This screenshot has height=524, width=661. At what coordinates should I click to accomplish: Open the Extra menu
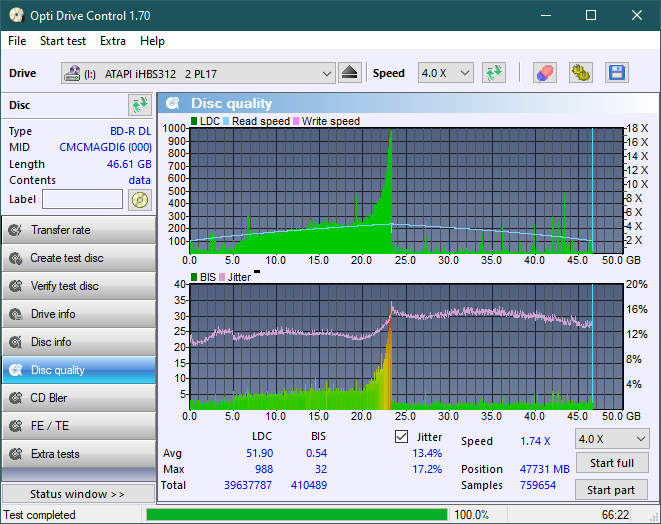pyautogui.click(x=113, y=41)
